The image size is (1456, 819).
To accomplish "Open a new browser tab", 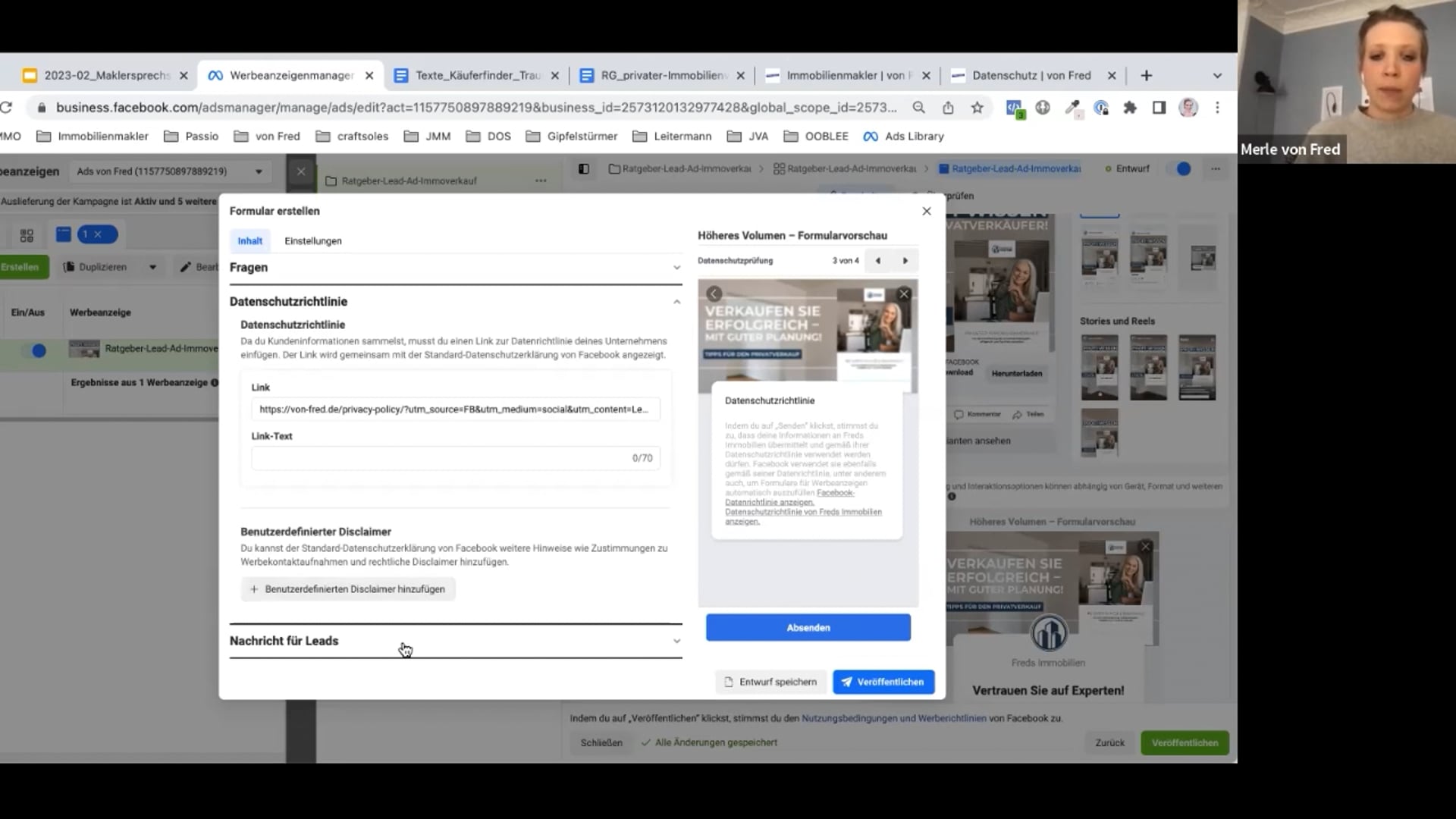I will [1146, 76].
